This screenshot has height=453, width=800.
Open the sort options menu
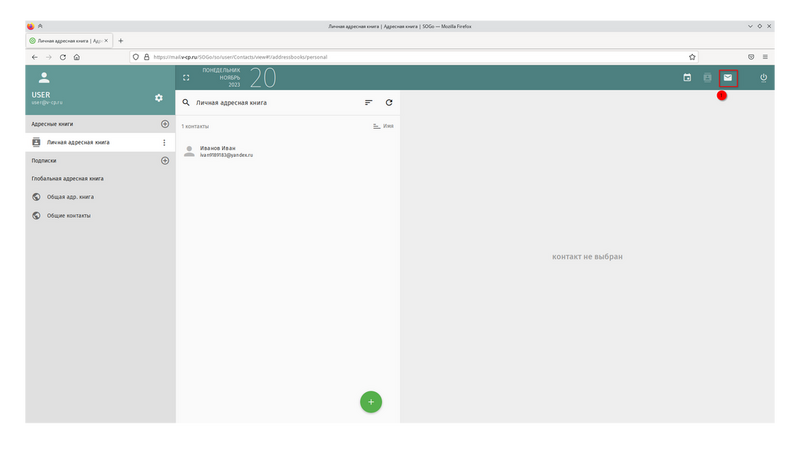click(x=368, y=102)
